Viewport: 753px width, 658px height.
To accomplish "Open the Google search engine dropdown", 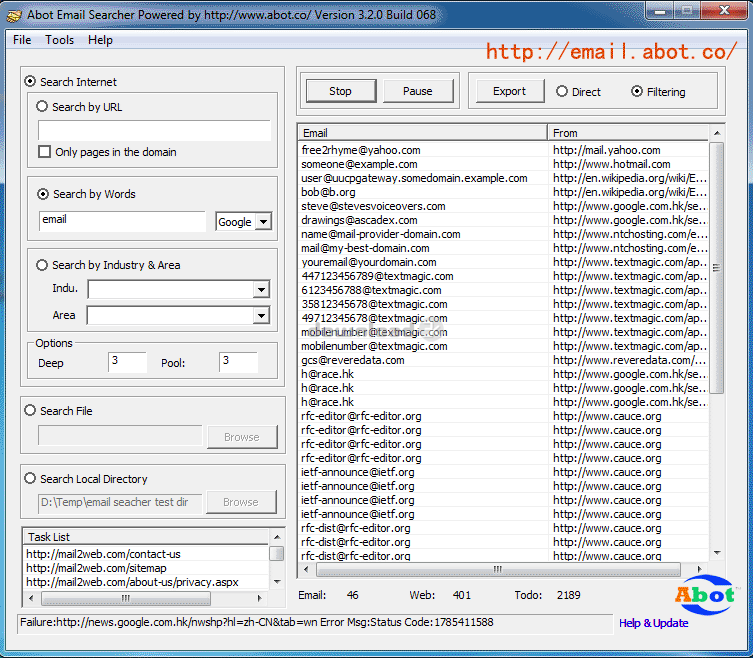I will click(263, 222).
